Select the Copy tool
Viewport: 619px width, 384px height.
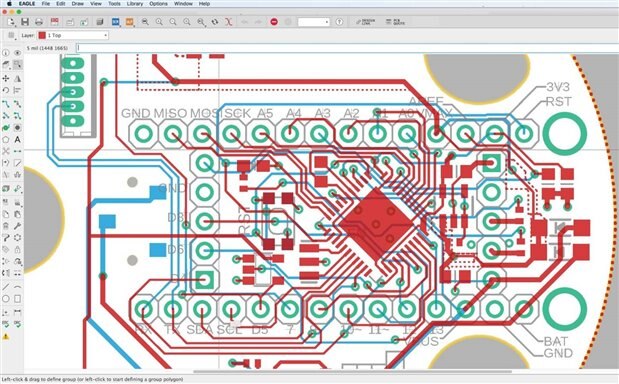pos(6,214)
